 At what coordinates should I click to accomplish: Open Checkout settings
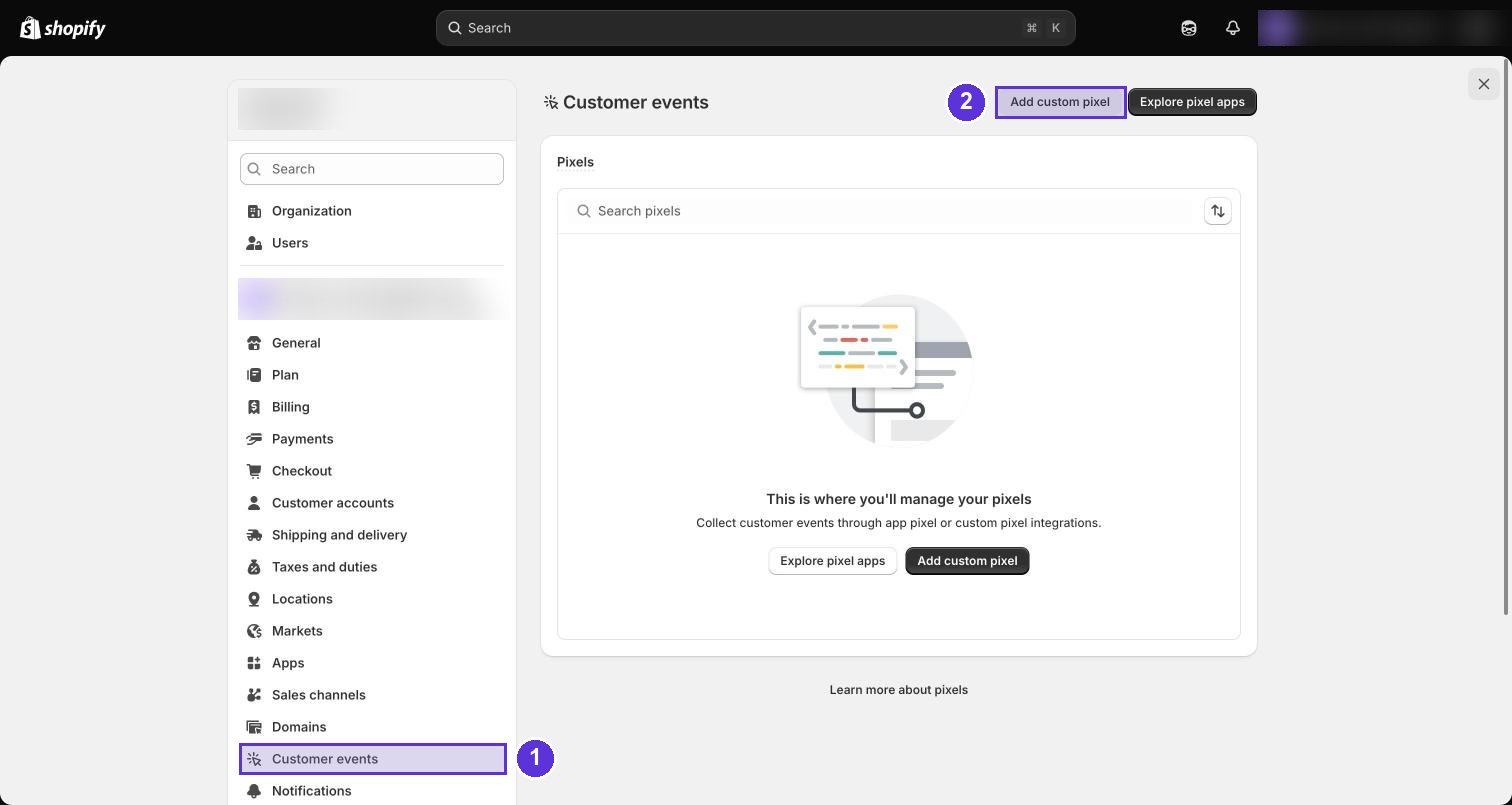(372, 471)
